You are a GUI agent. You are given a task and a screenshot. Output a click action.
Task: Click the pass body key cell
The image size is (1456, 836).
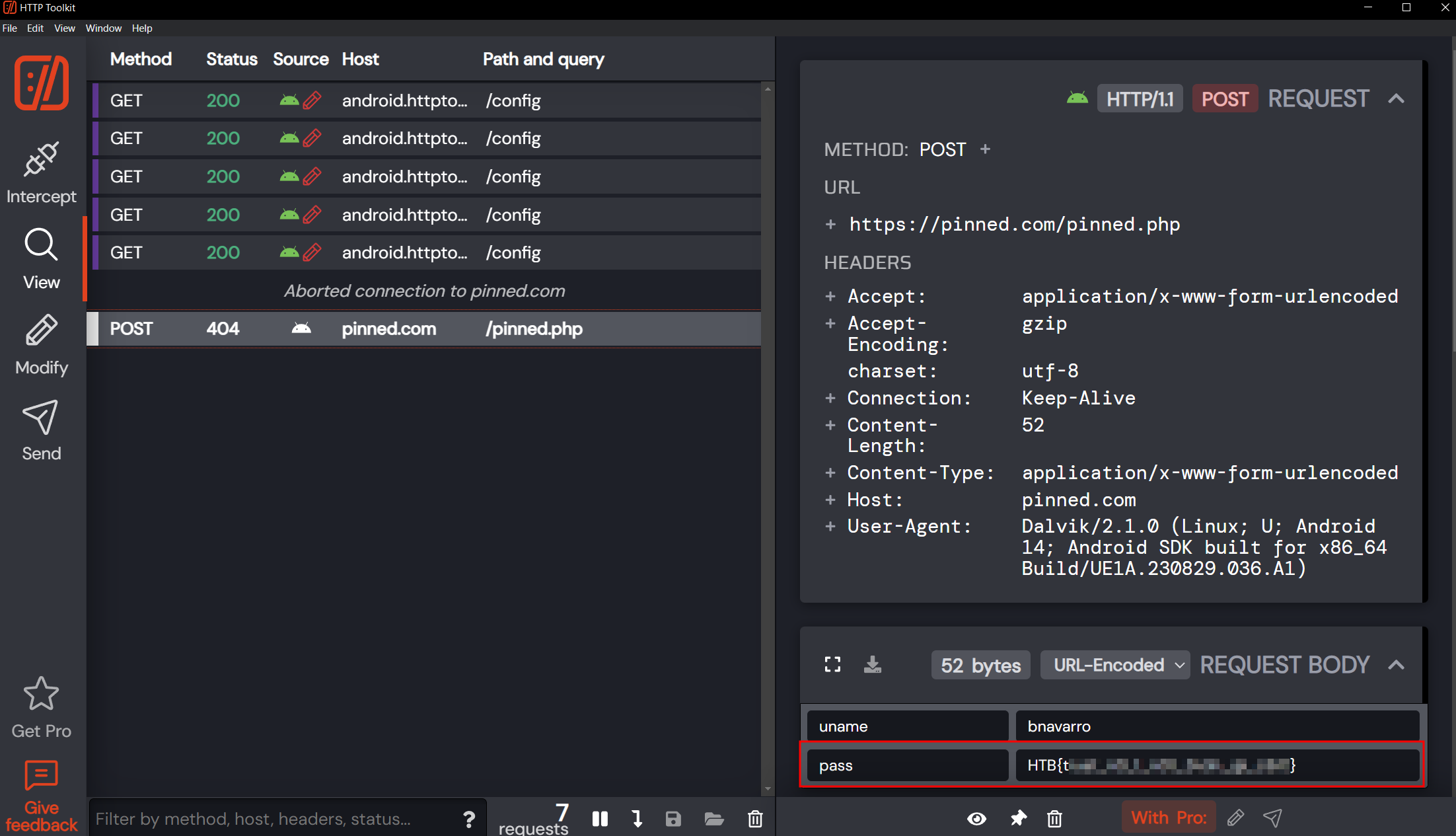(908, 765)
